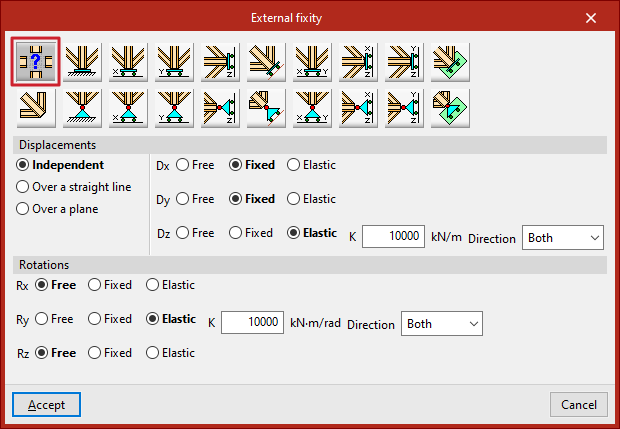Image resolution: width=620 pixels, height=429 pixels.
Task: Pick pinned support with Z roller icon
Action: coord(220,108)
